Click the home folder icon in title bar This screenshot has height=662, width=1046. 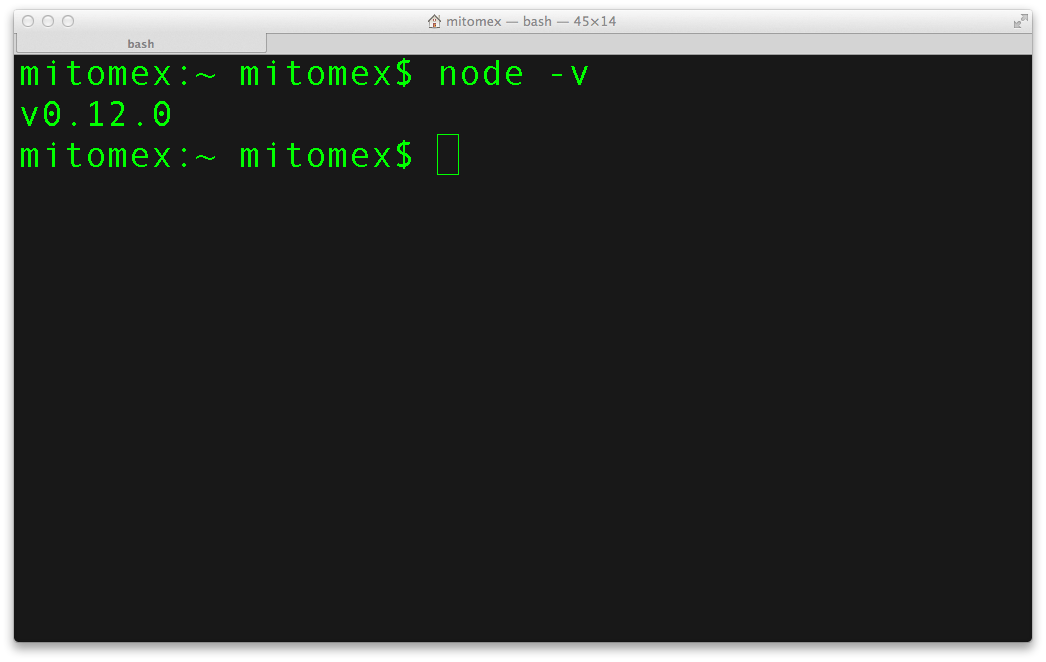click(x=434, y=21)
